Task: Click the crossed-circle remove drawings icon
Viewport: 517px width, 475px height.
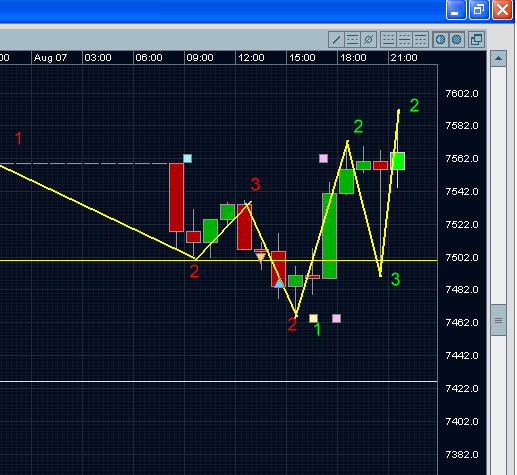Action: pos(368,40)
